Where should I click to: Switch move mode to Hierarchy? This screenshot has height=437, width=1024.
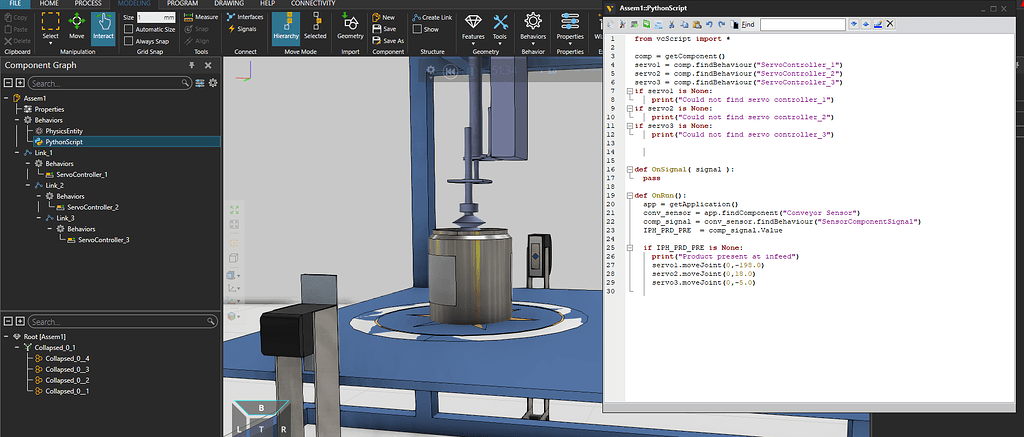pyautogui.click(x=286, y=25)
